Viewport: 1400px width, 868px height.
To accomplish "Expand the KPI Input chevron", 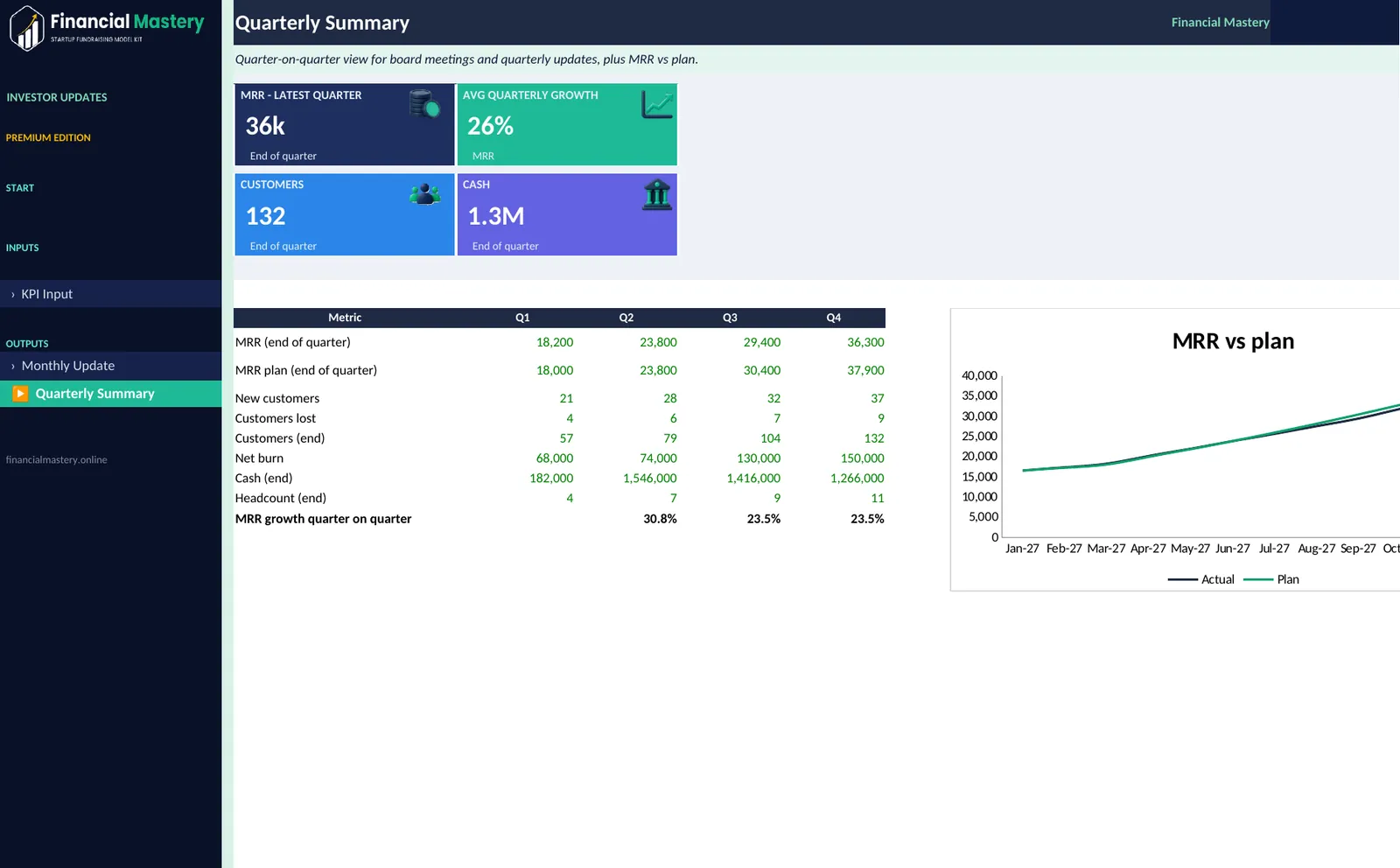I will coord(12,295).
